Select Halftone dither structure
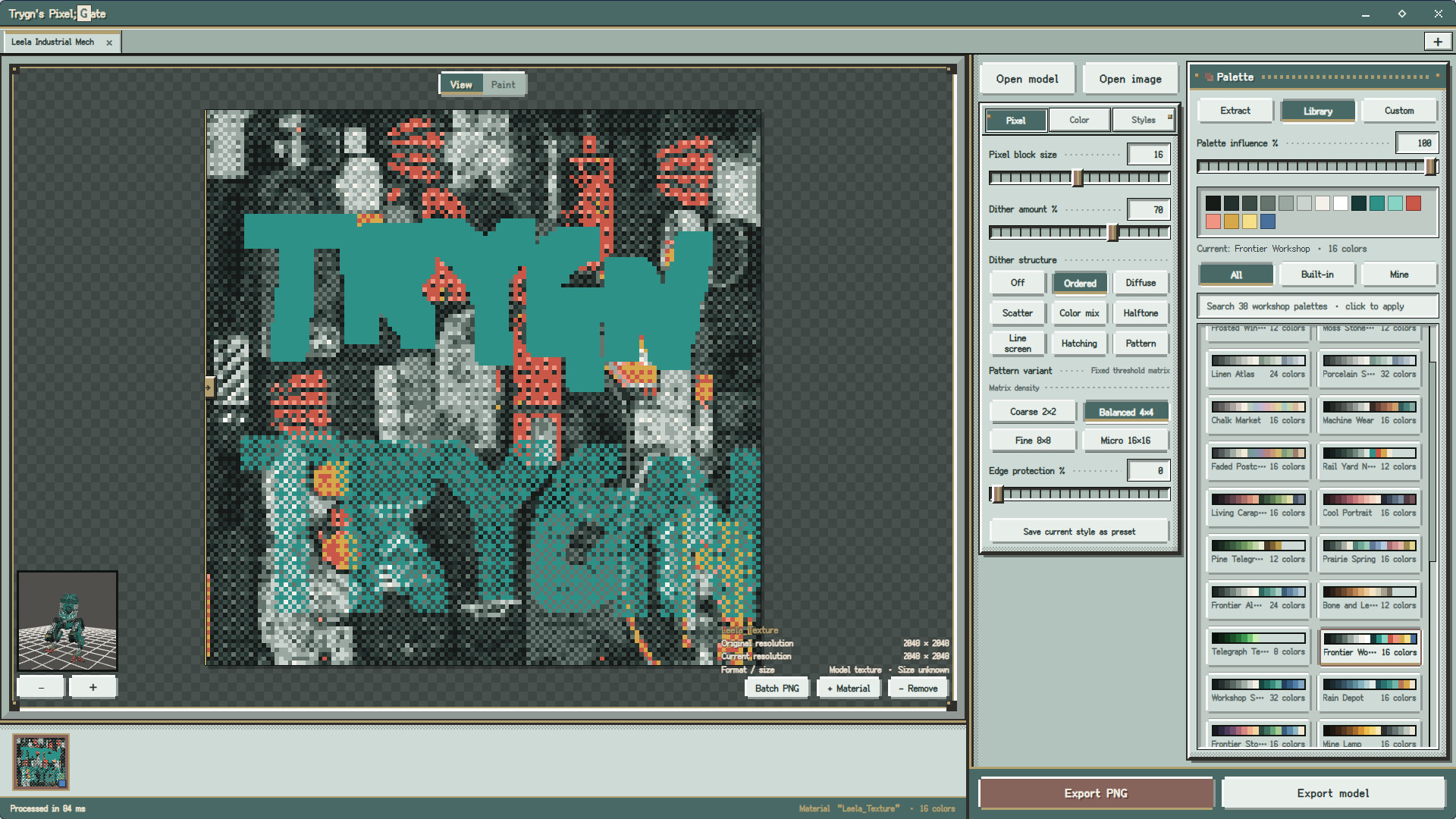The image size is (1456, 819). (1141, 313)
